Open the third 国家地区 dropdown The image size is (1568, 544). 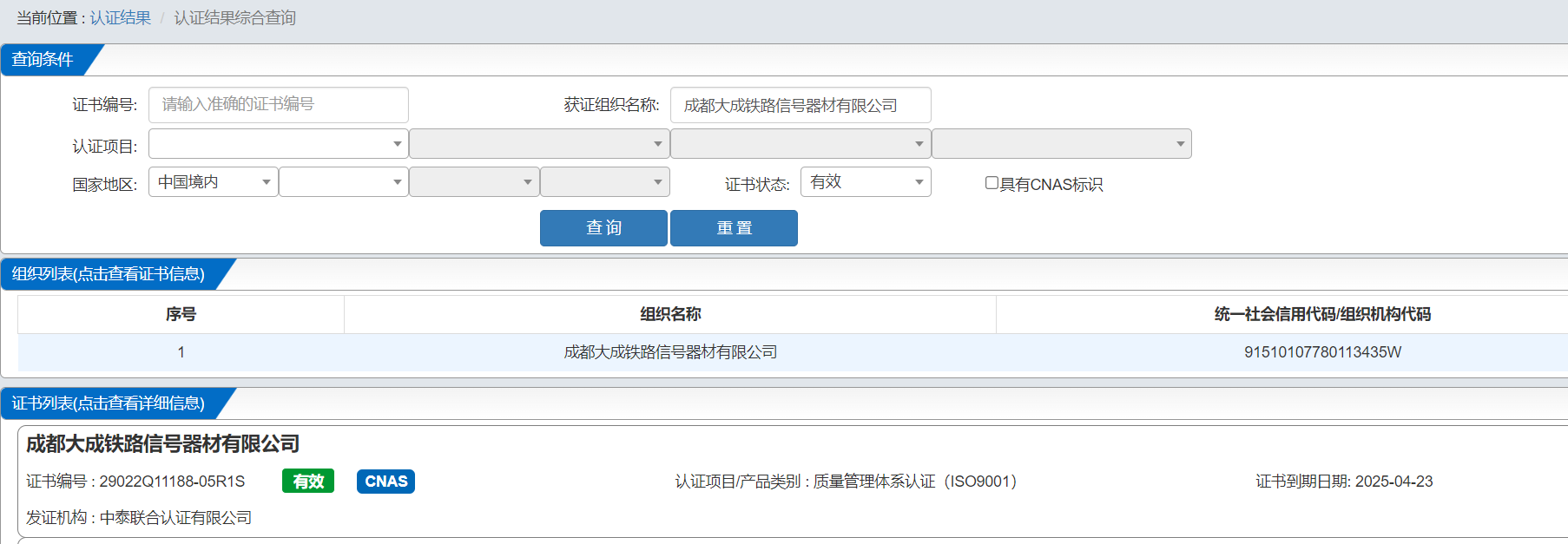click(x=474, y=182)
